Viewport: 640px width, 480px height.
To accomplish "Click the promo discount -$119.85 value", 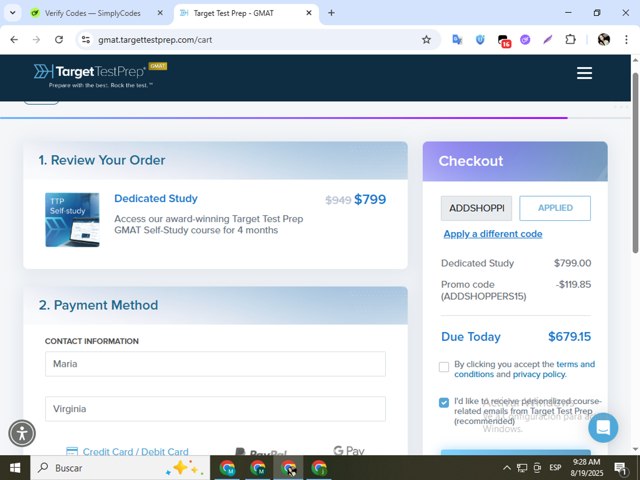I will point(573,284).
